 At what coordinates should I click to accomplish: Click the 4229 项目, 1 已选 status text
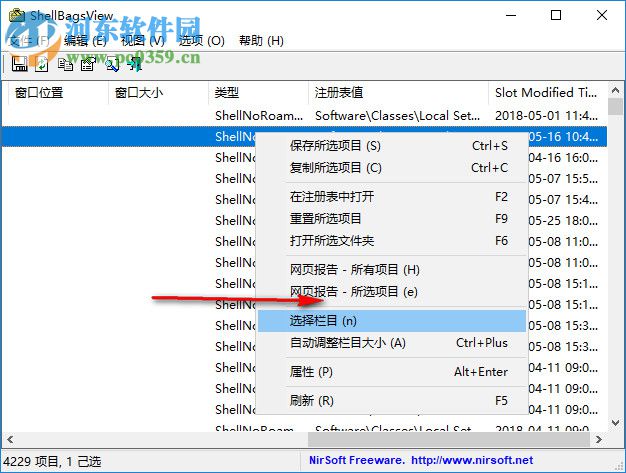pos(52,462)
